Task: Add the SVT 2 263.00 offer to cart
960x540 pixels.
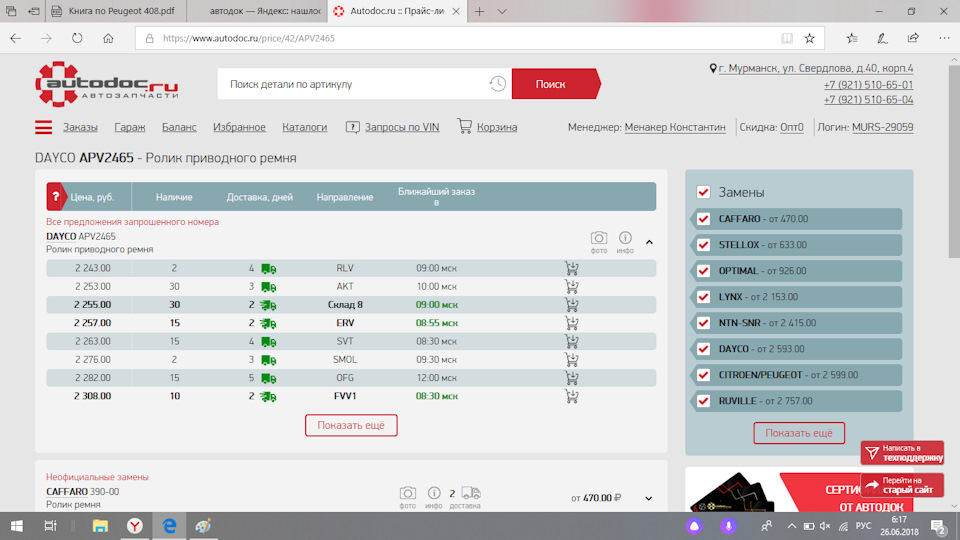Action: pyautogui.click(x=572, y=341)
